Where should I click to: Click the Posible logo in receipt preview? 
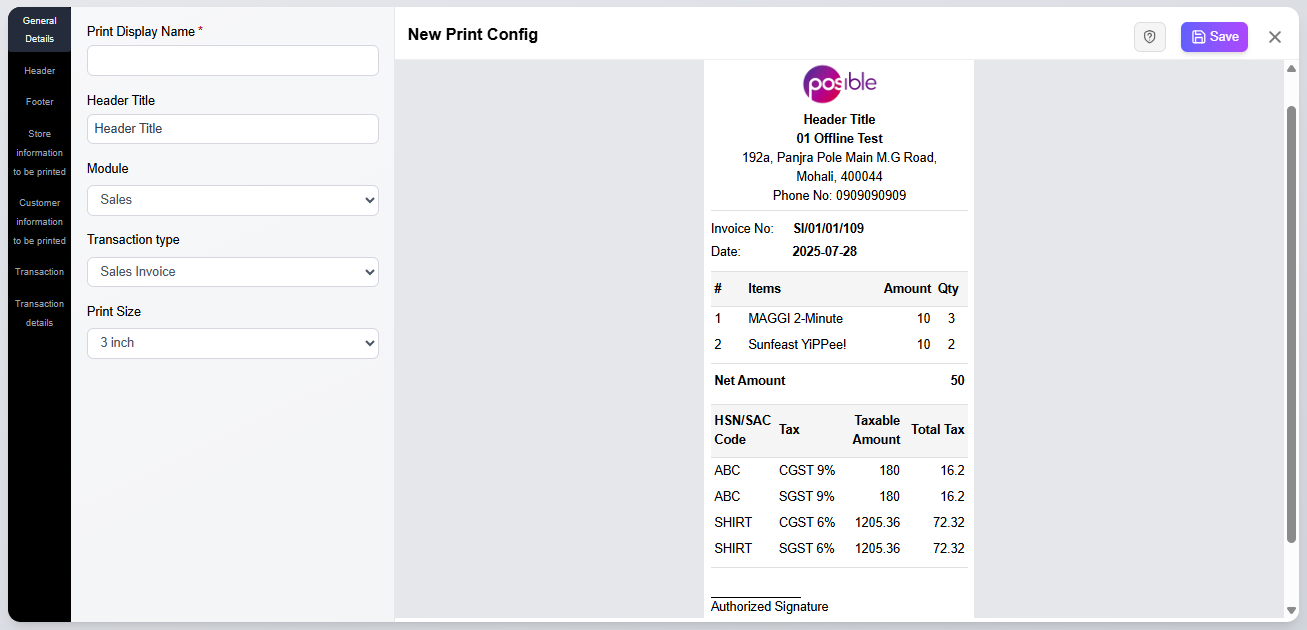pyautogui.click(x=839, y=83)
